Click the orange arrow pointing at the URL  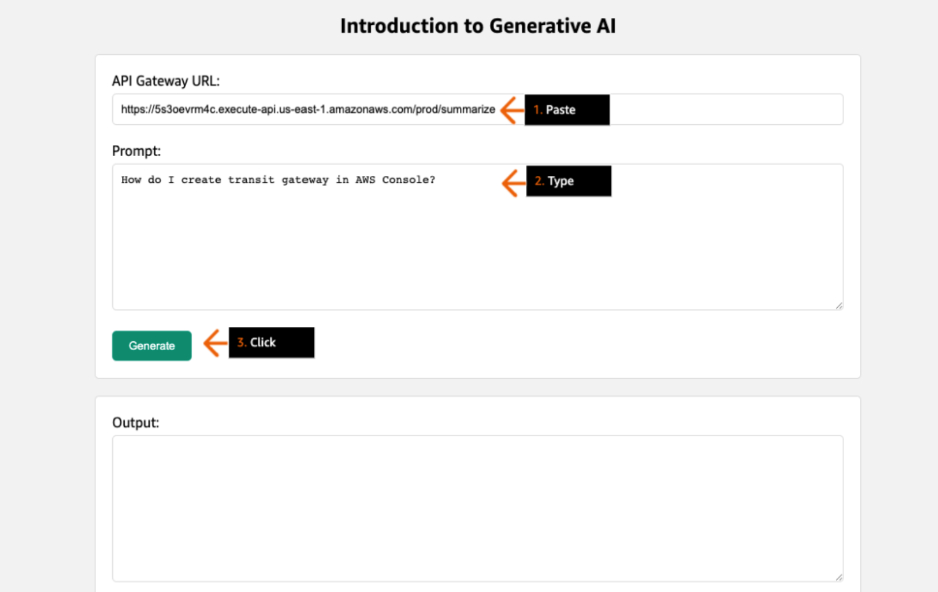[511, 110]
